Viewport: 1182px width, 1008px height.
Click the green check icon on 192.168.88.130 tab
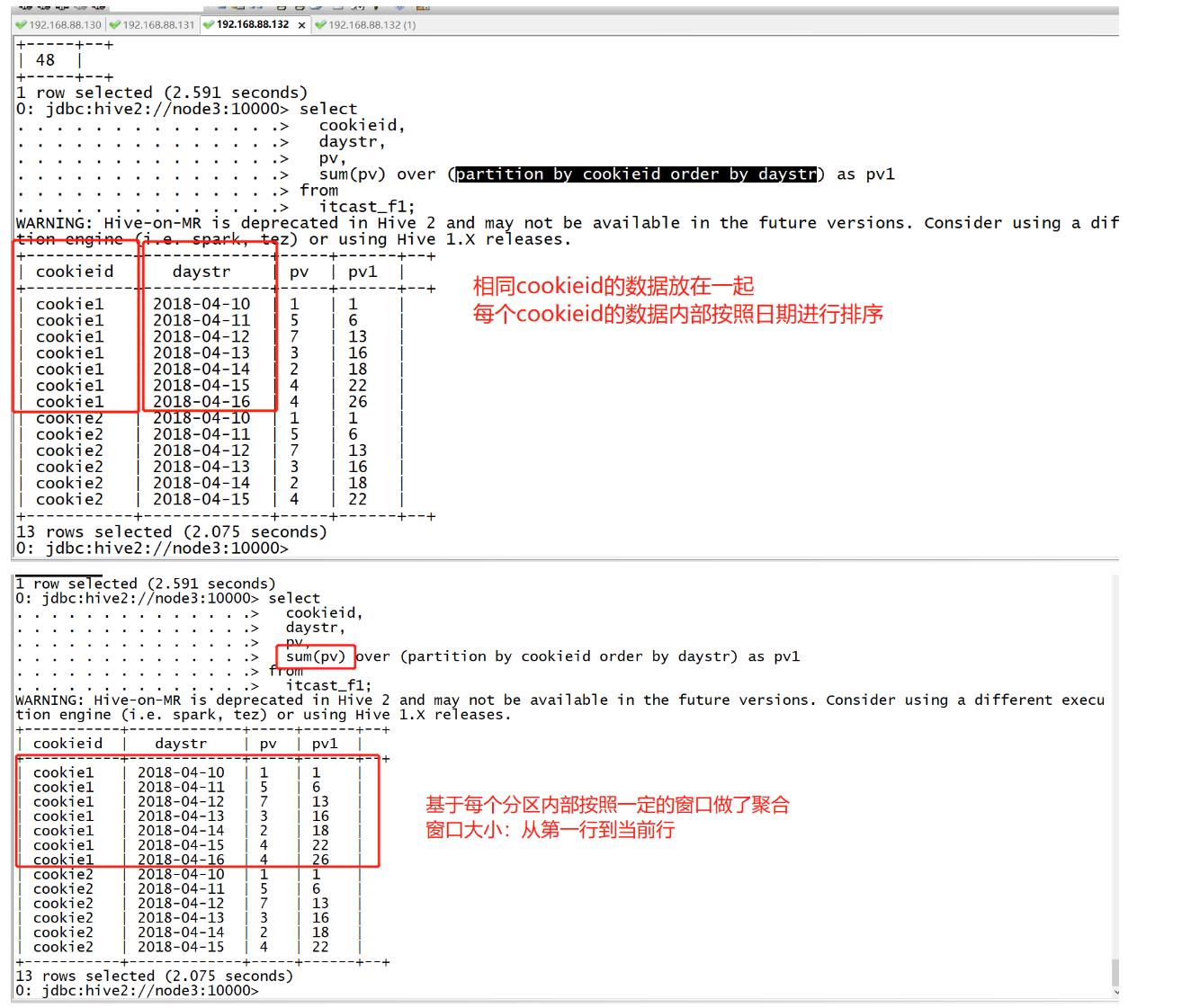(22, 25)
